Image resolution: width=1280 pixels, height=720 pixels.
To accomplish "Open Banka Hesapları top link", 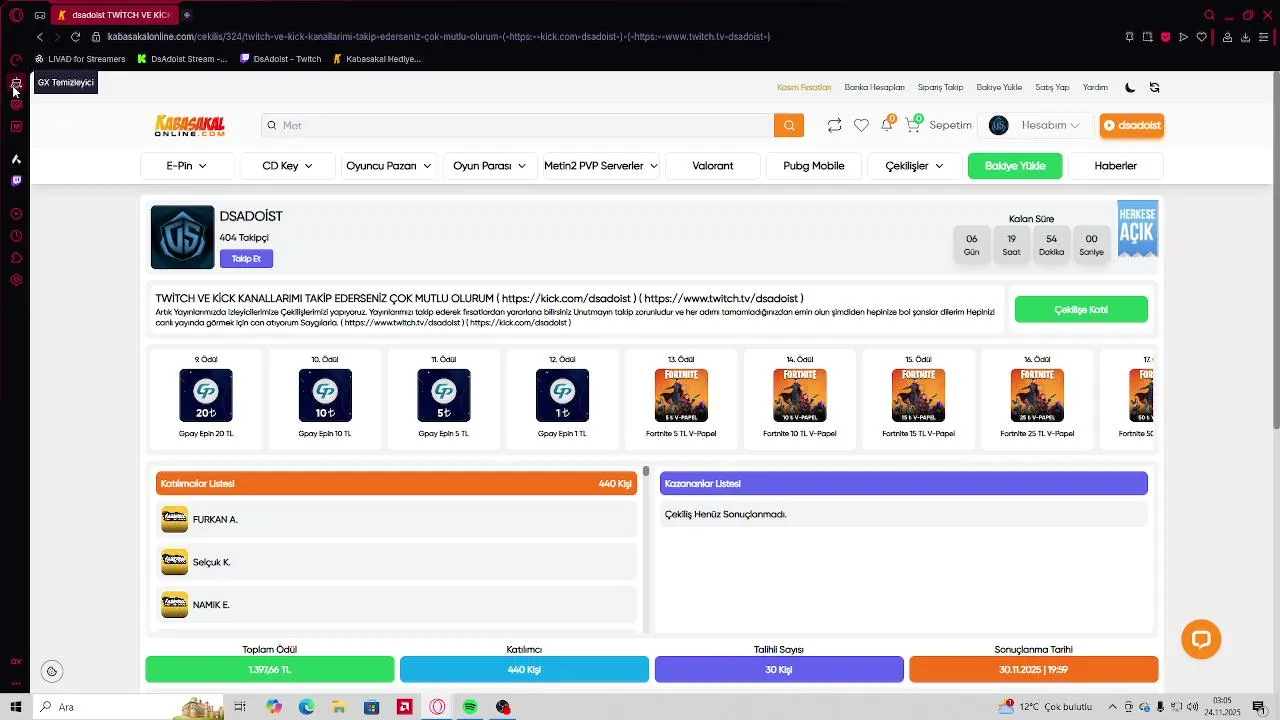I will [874, 87].
